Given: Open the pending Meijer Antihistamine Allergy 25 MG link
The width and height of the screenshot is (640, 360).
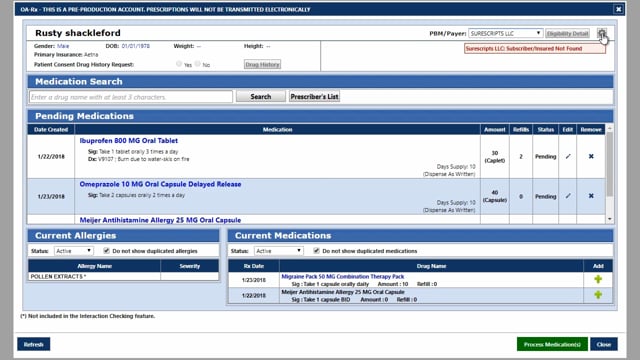Looking at the screenshot, I should [x=160, y=220].
